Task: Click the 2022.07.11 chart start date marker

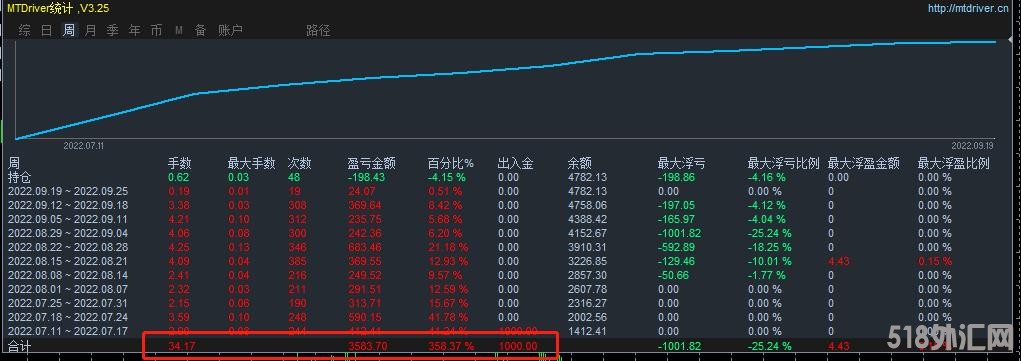Action: [x=83, y=146]
